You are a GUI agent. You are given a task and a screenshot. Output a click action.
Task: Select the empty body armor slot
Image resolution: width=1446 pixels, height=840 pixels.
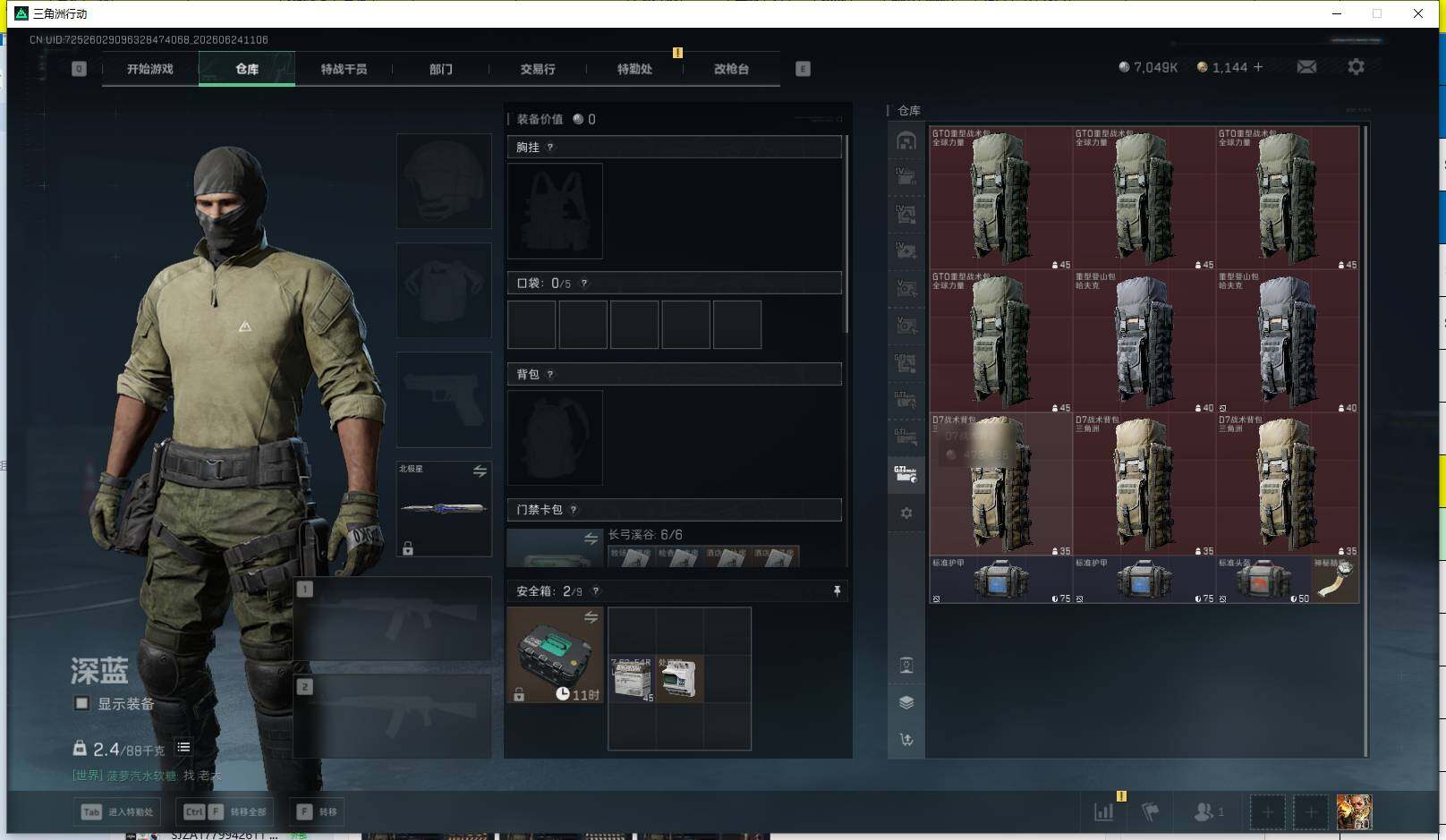pos(444,290)
